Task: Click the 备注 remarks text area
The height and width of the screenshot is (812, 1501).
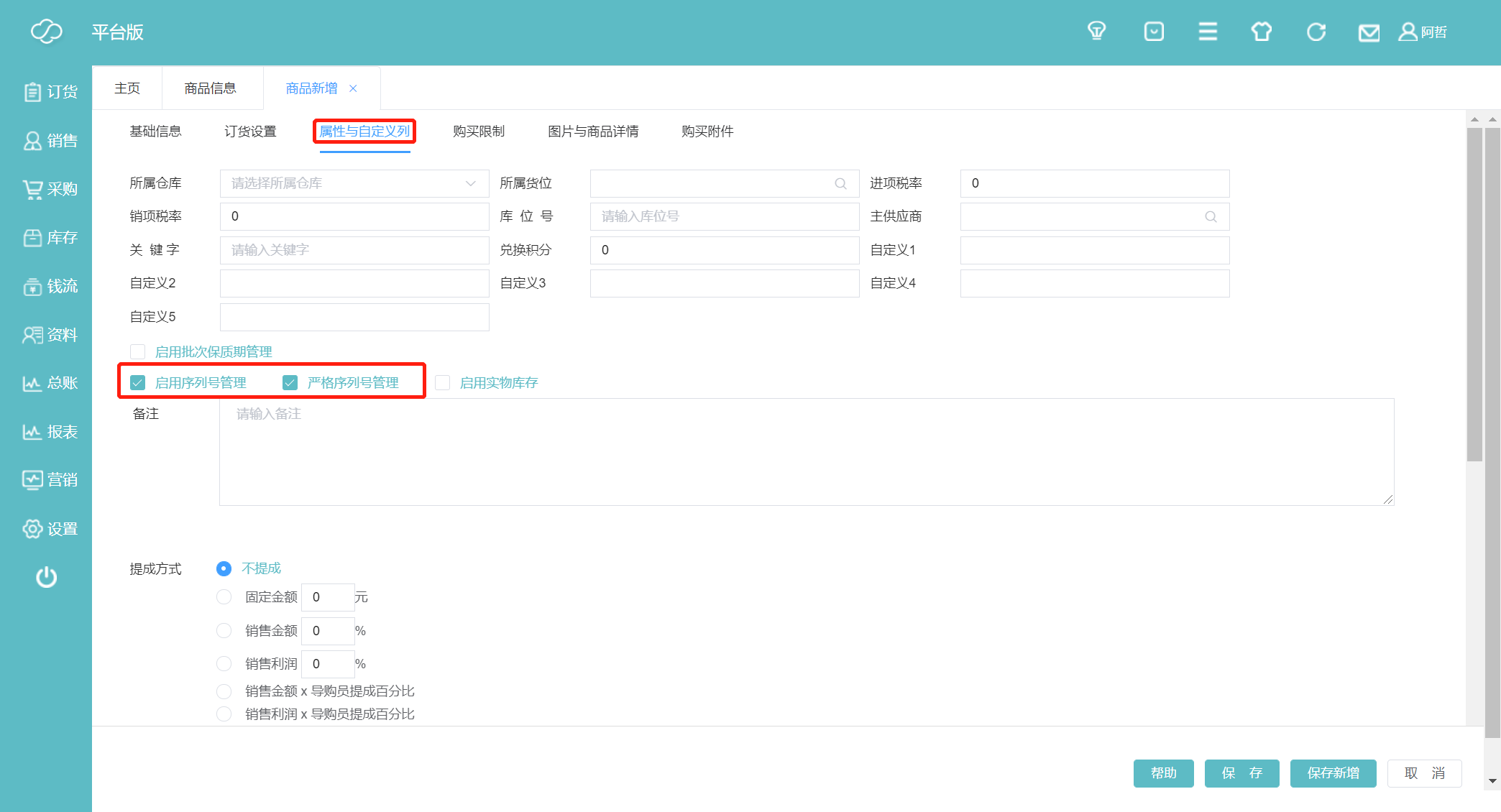Action: click(x=806, y=452)
